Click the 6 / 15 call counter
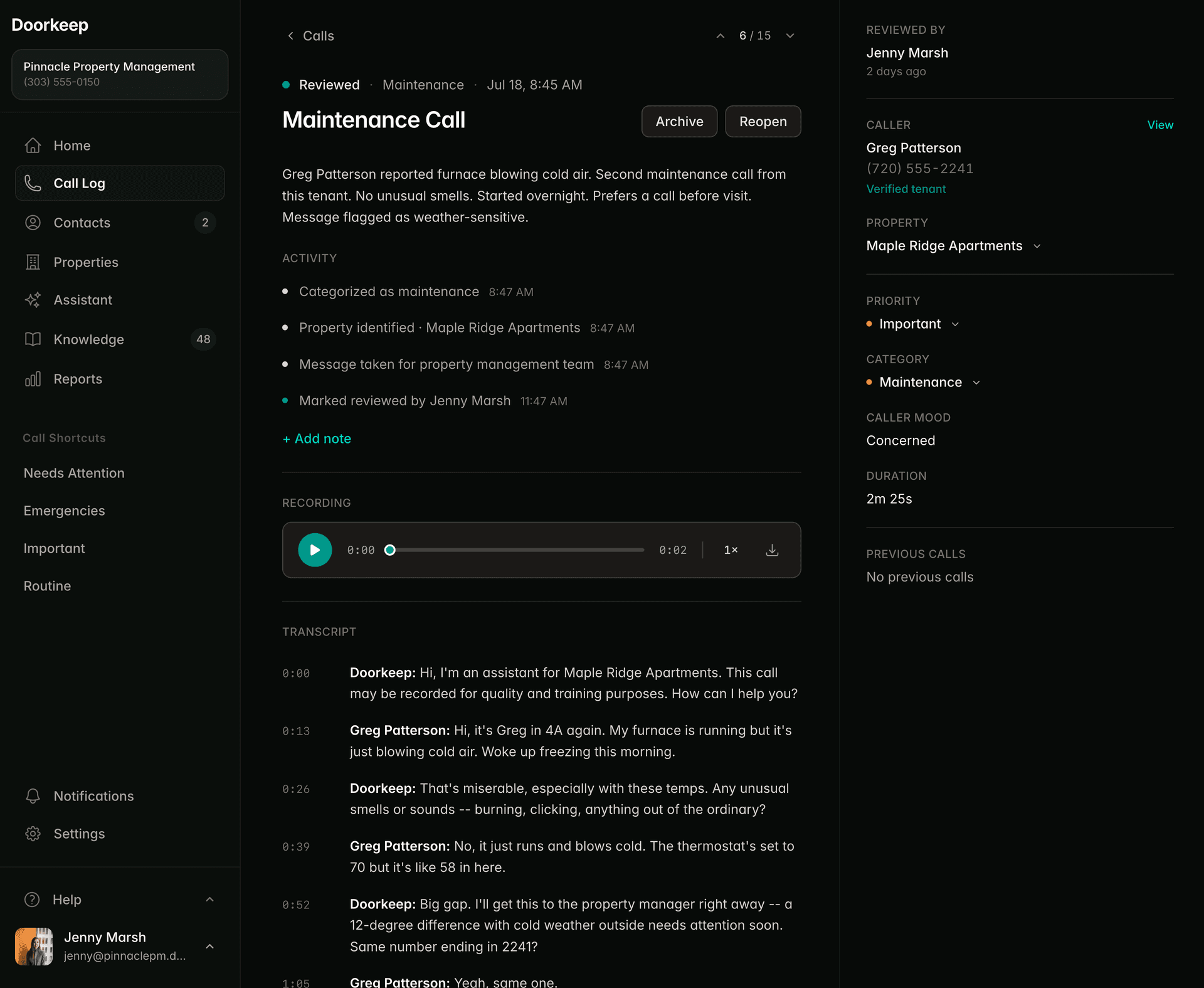Viewport: 1204px width, 988px height. click(755, 36)
